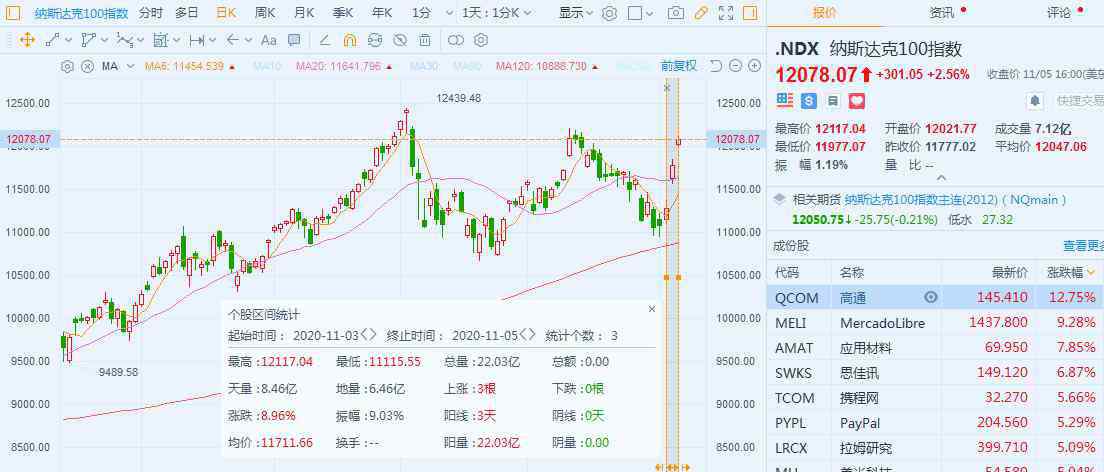Open chart settings gear in top bar
The image size is (1104, 472).
(610, 13)
